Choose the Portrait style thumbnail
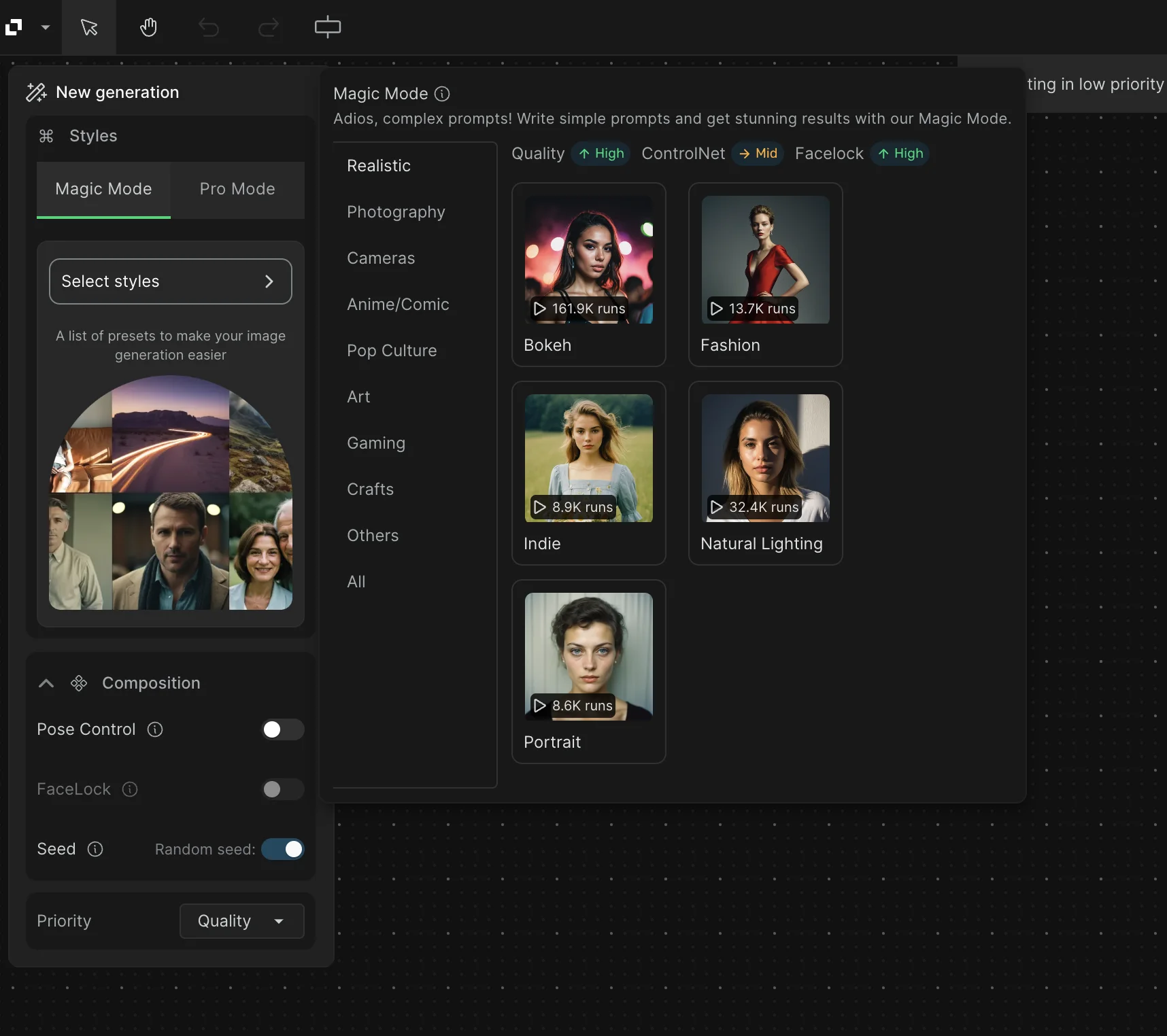Screen dimensions: 1167x1036 pos(589,657)
